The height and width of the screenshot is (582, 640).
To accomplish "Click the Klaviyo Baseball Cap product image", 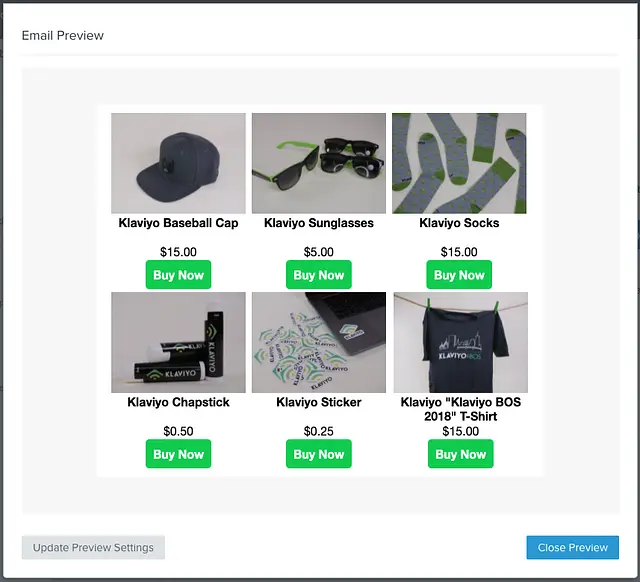I will [x=178, y=163].
